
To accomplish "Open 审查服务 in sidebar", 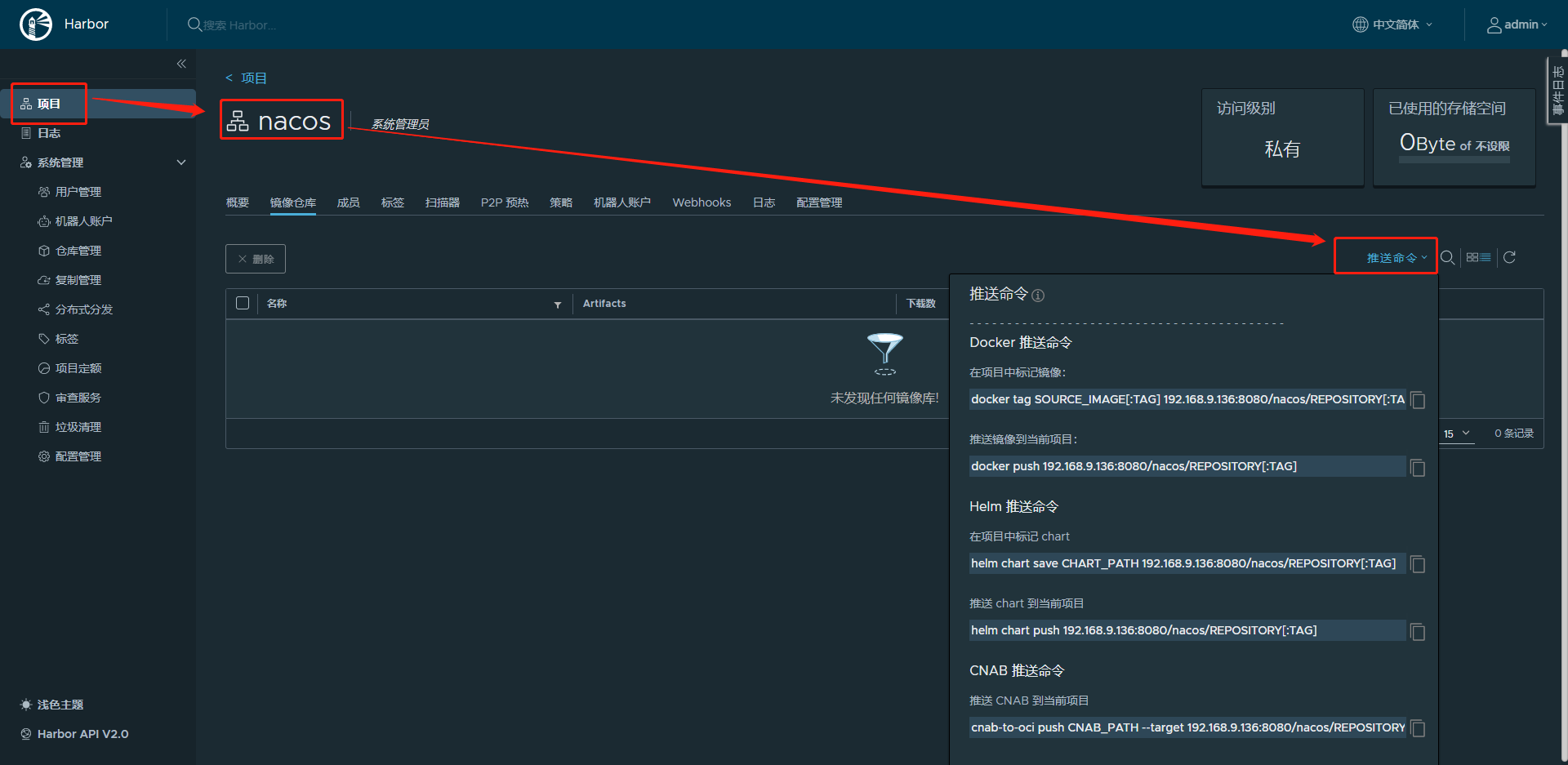I will pos(78,398).
